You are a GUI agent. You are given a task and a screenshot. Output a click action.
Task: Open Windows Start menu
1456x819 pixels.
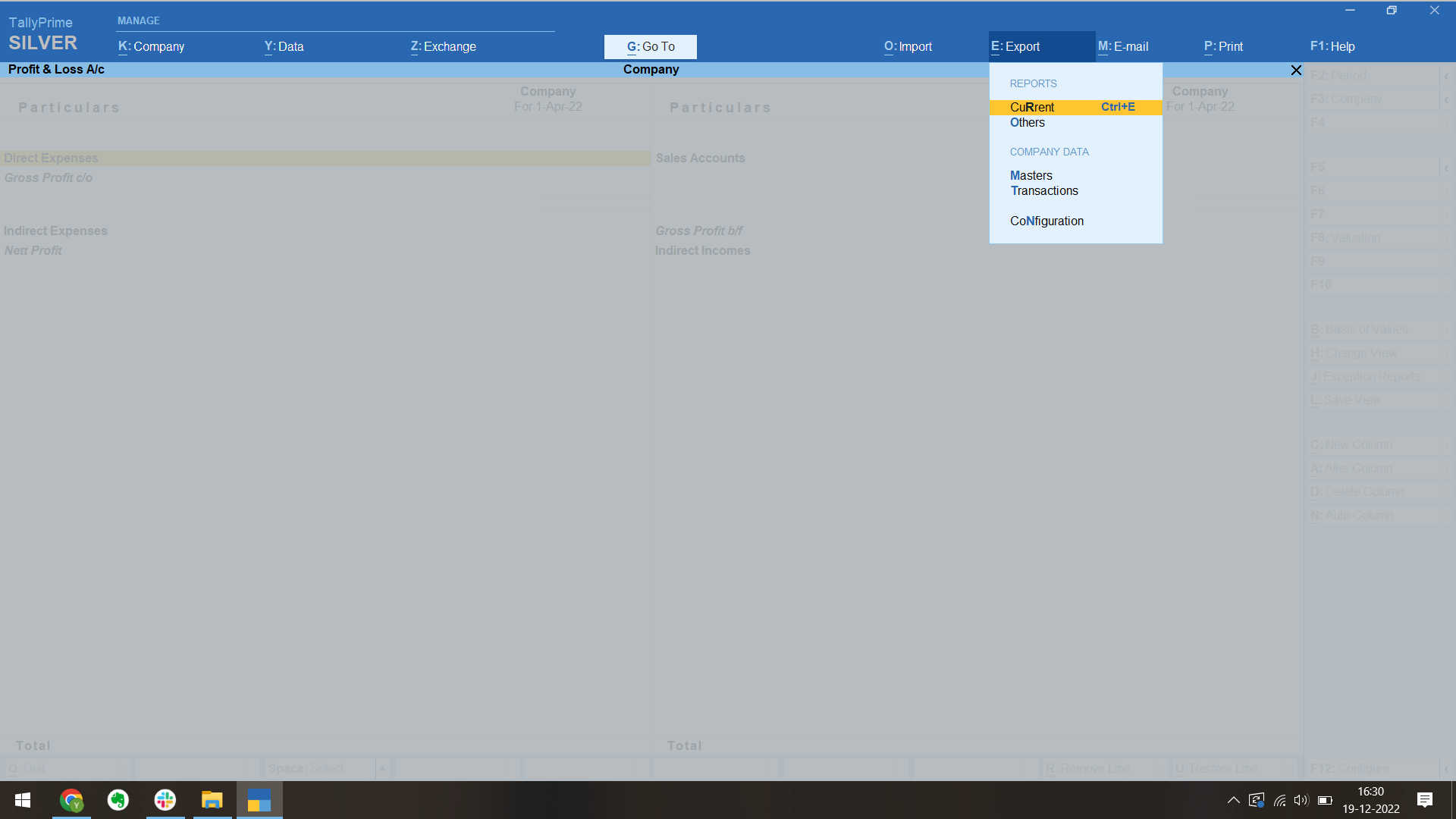23,800
